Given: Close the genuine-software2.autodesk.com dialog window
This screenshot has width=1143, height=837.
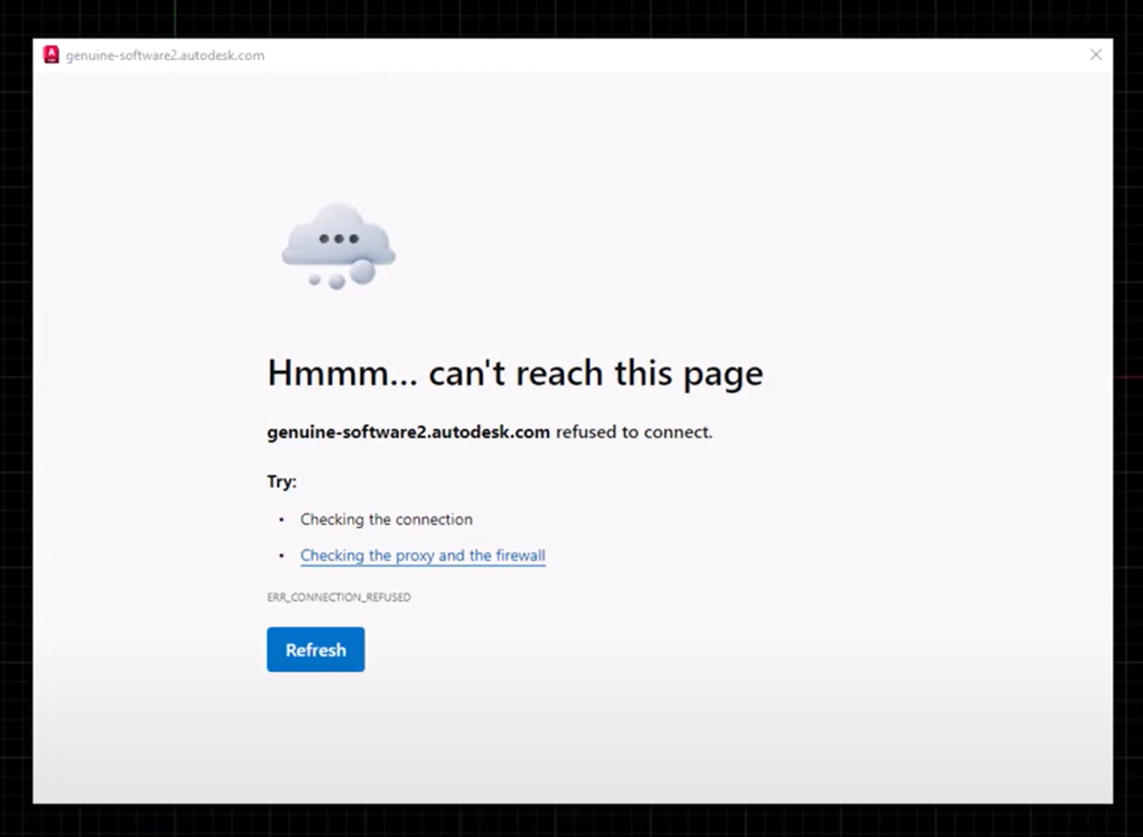Looking at the screenshot, I should click(1096, 55).
